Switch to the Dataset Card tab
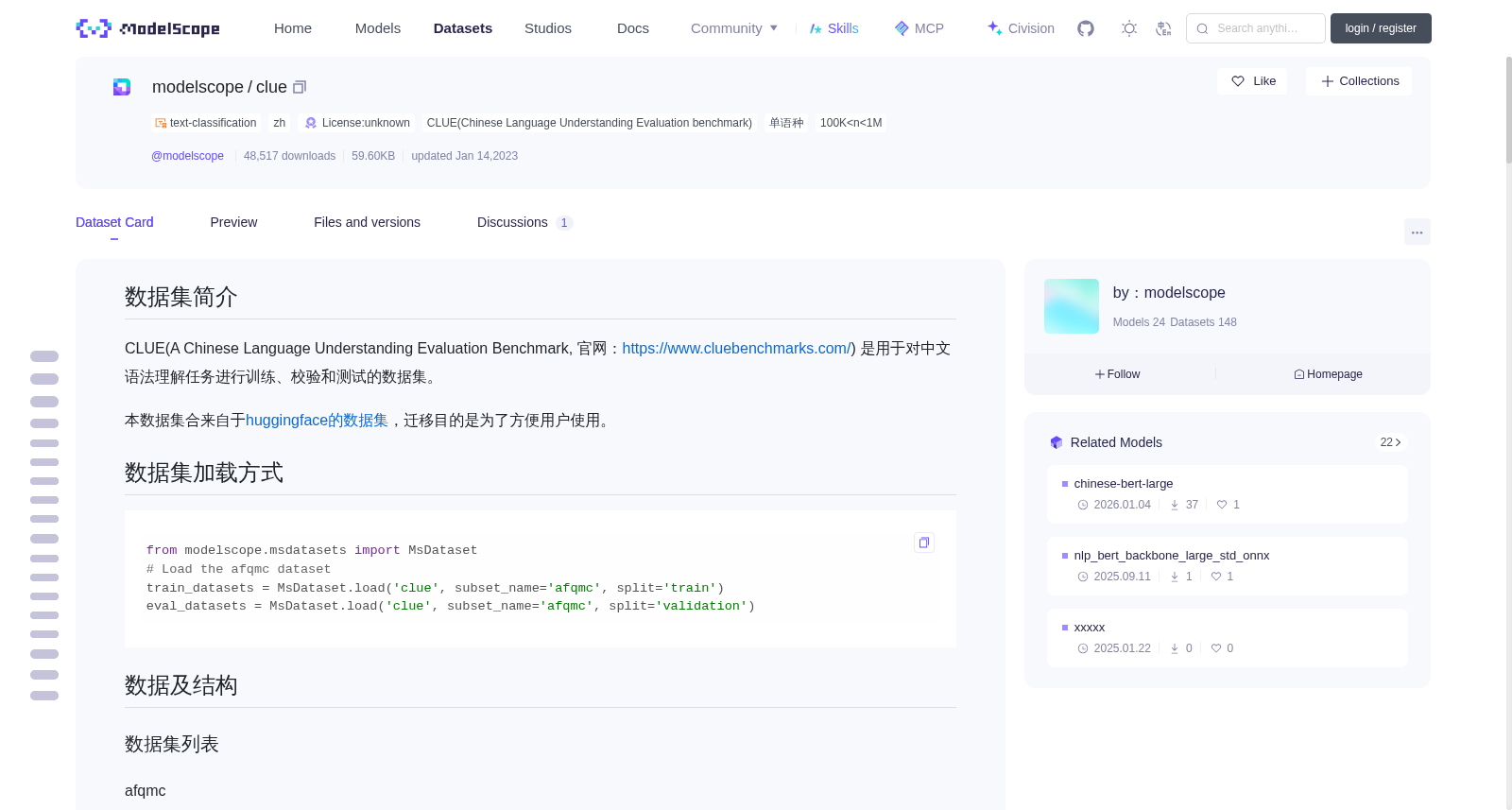 pos(114,222)
